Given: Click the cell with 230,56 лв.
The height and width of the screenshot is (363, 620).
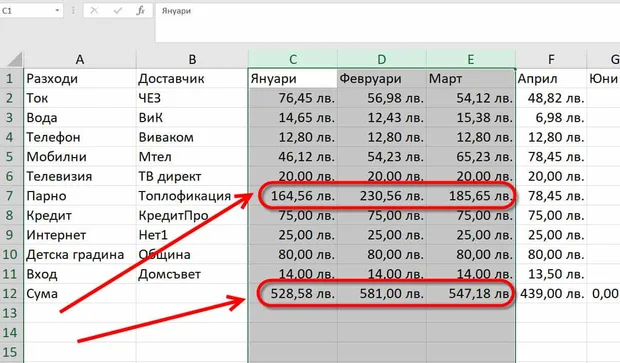Looking at the screenshot, I should point(382,196).
